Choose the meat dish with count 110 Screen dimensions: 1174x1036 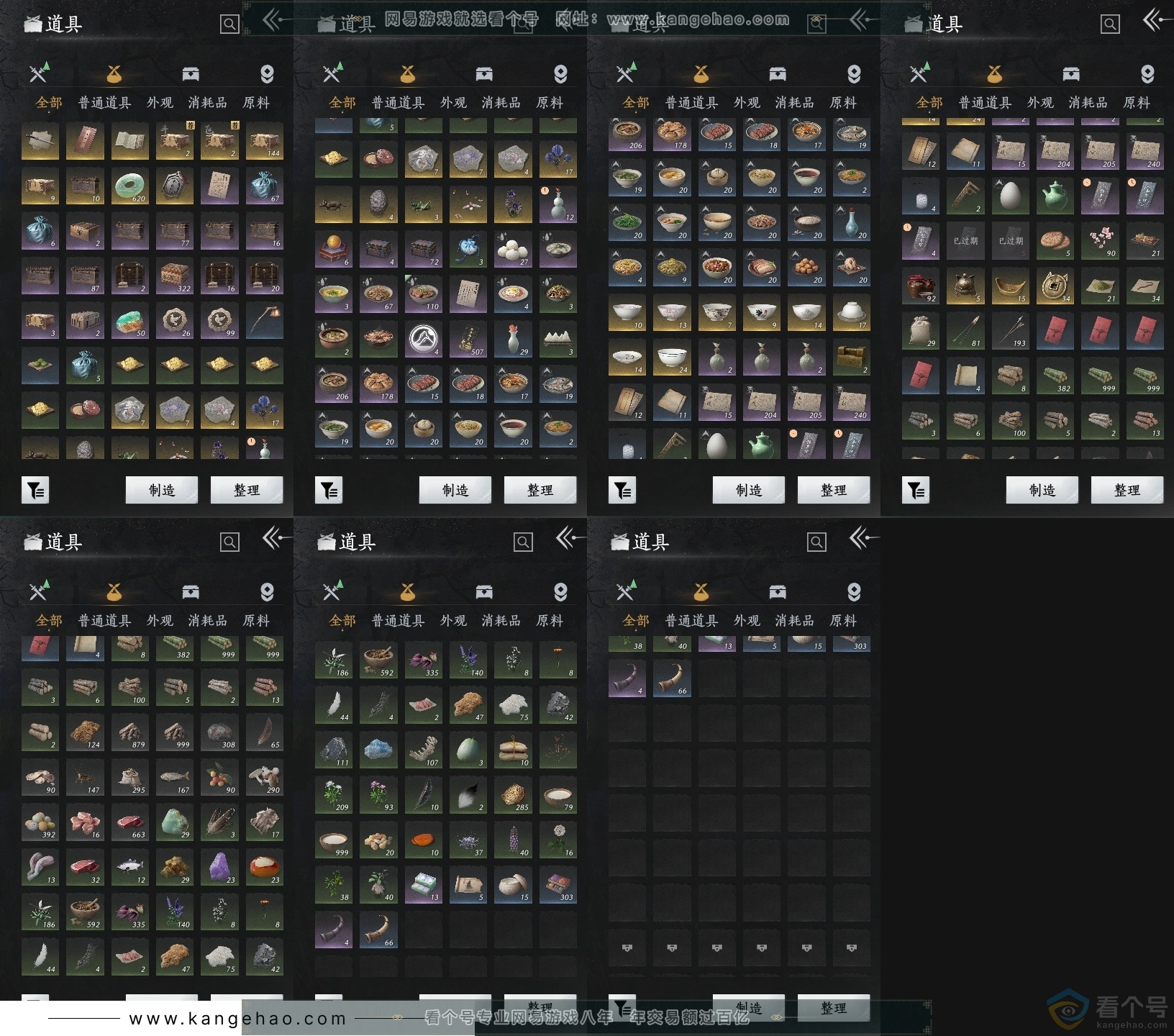click(x=423, y=294)
